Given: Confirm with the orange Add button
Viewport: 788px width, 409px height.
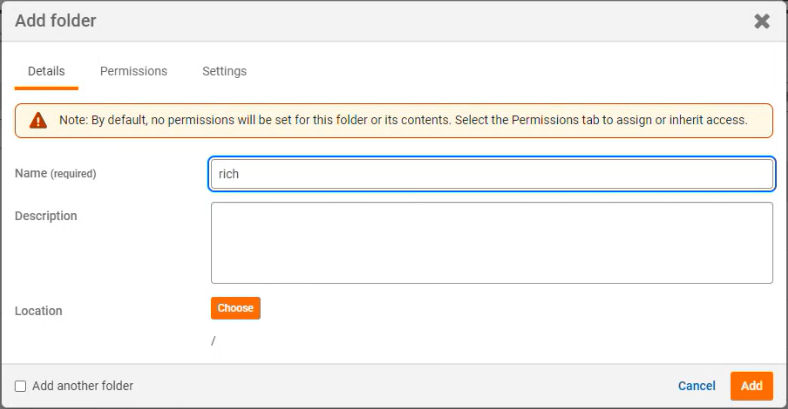Looking at the screenshot, I should (x=751, y=386).
